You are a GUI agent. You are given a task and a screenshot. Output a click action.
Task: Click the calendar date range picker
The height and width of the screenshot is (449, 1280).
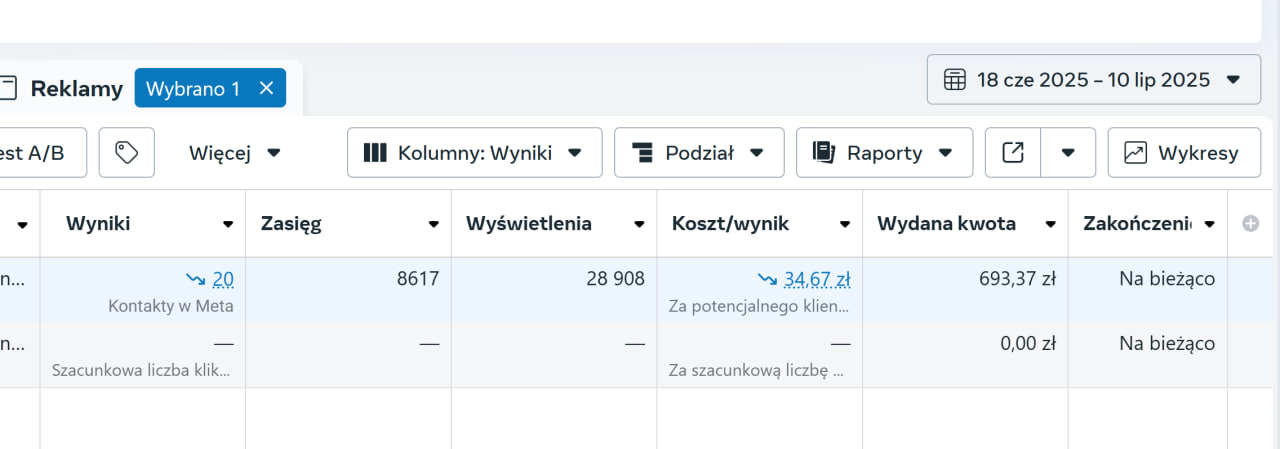[1093, 80]
